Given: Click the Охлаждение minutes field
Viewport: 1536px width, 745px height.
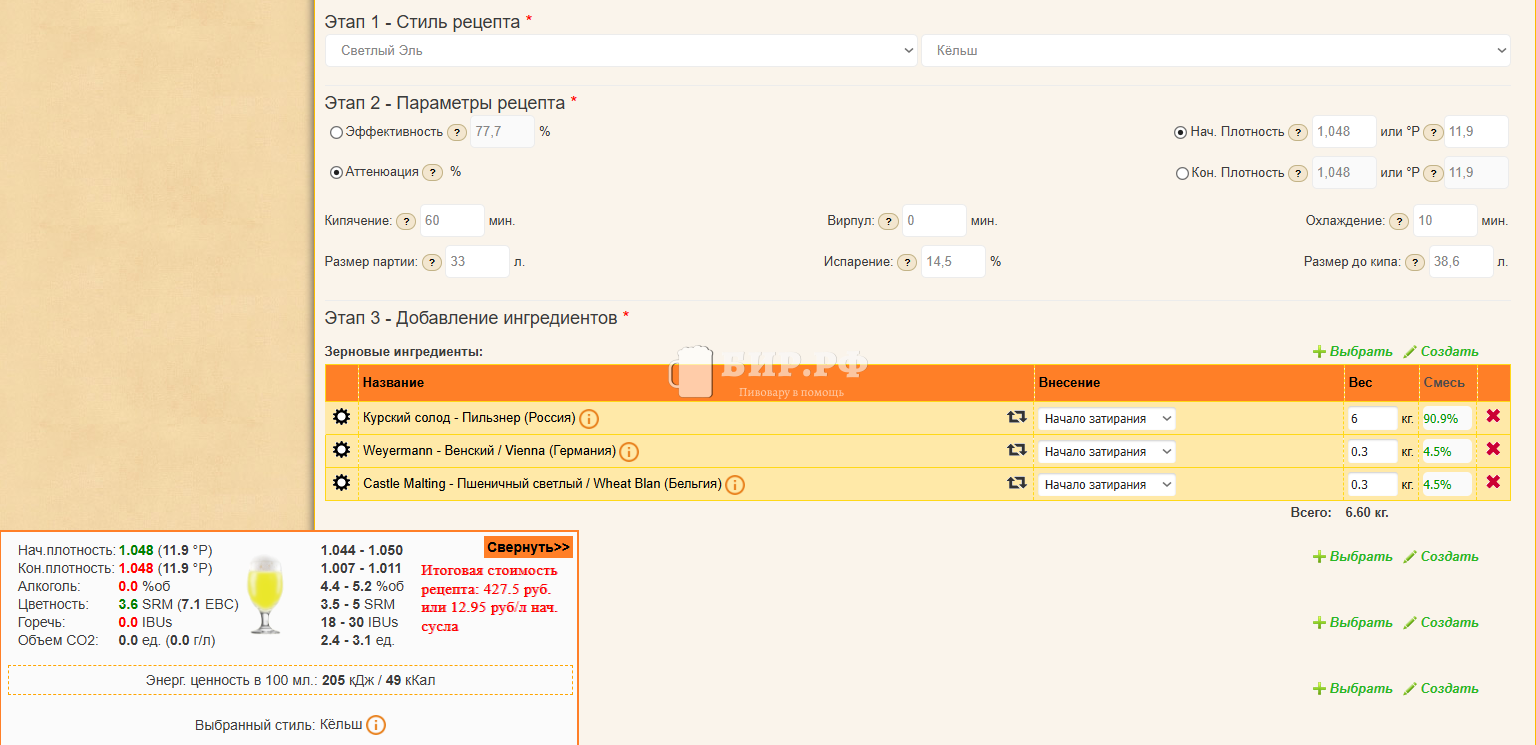Looking at the screenshot, I should coord(1445,220).
